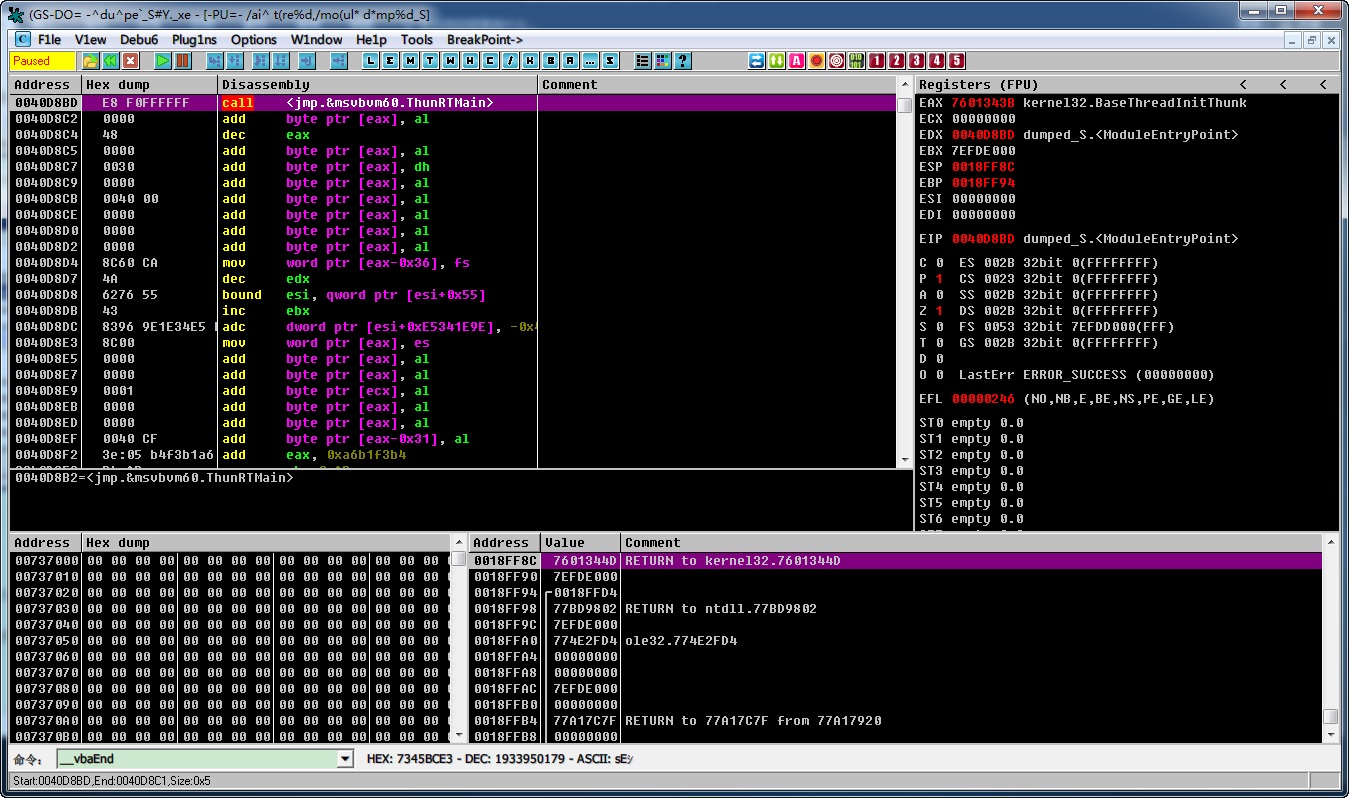Open the Debug menu
Image resolution: width=1349 pixels, height=798 pixels.
(139, 40)
